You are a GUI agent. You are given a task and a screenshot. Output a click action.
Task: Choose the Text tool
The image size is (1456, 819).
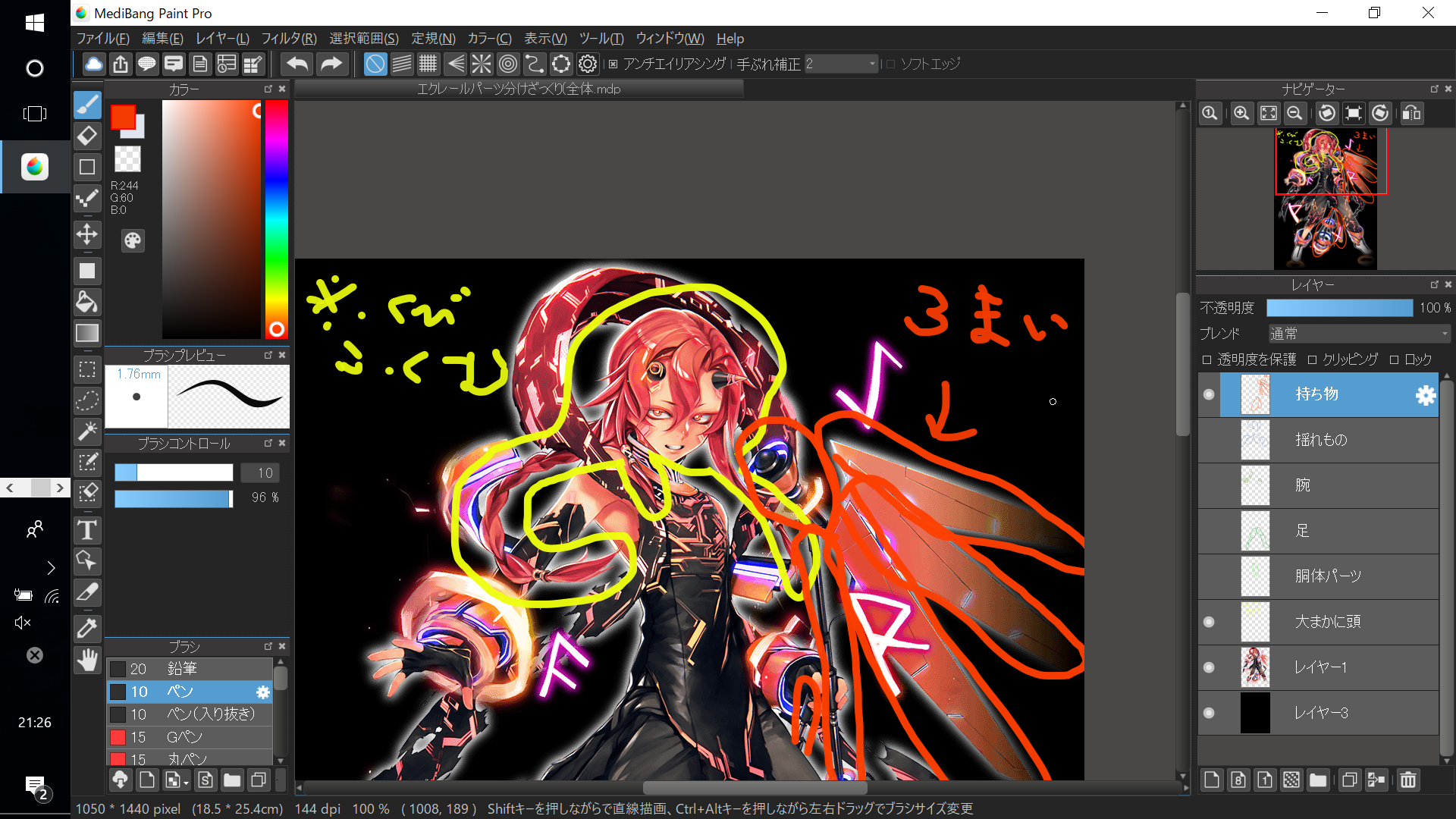tap(87, 530)
